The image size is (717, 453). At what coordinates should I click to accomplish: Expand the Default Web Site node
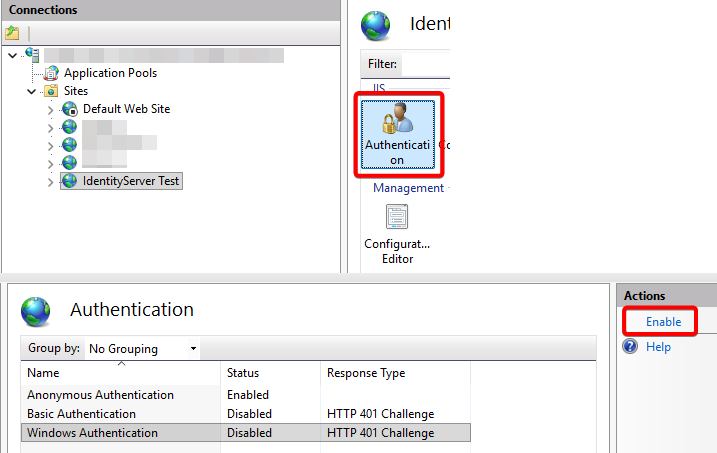pos(51,109)
